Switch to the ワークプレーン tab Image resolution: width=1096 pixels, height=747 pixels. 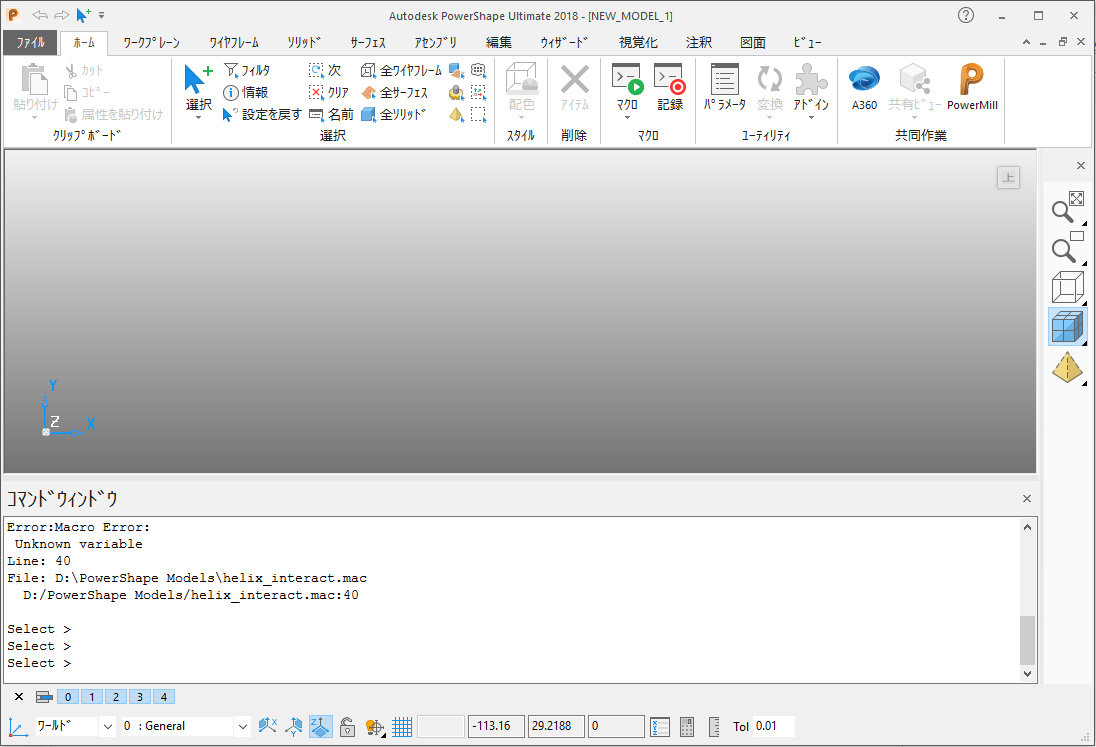click(151, 43)
